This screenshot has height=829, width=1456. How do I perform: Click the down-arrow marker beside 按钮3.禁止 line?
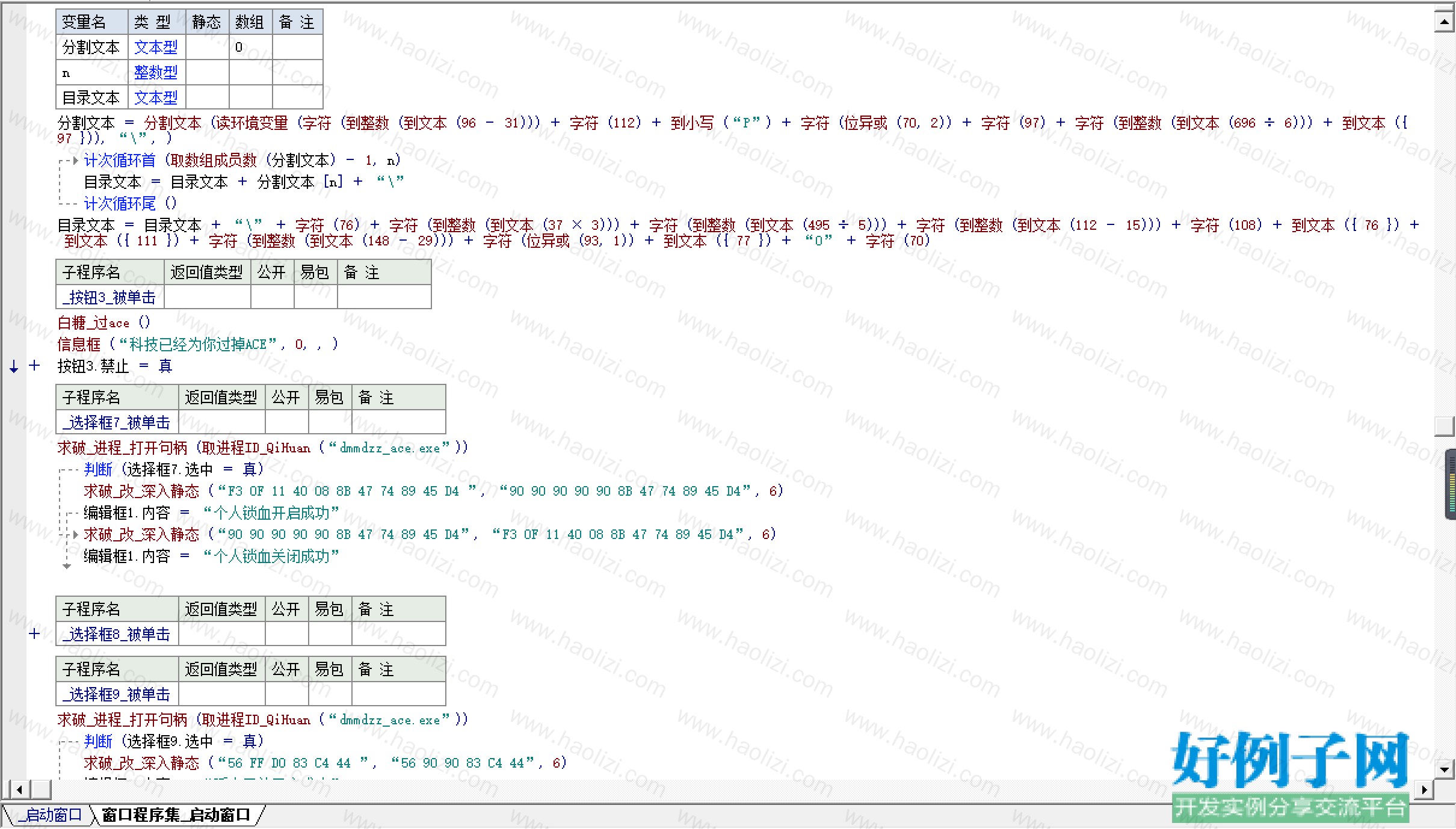pyautogui.click(x=14, y=366)
